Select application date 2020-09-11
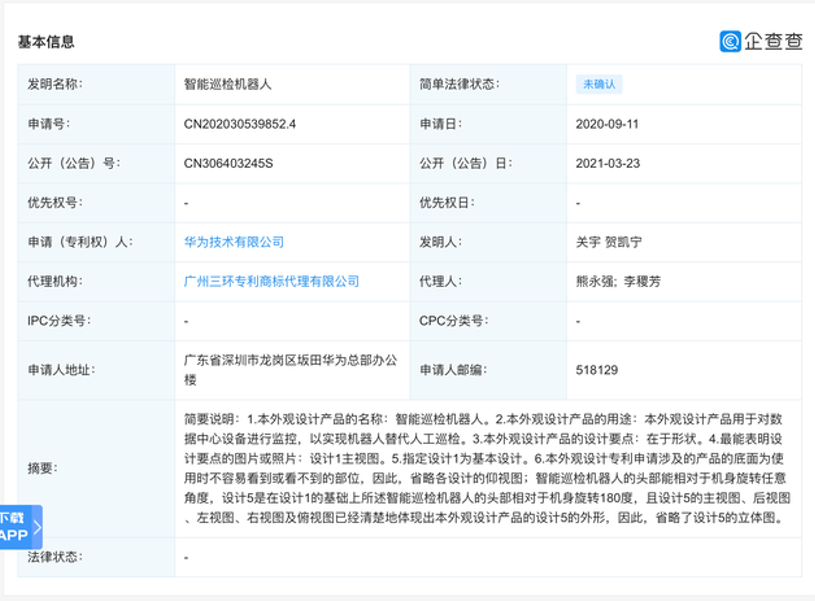The height and width of the screenshot is (601, 815). point(607,124)
